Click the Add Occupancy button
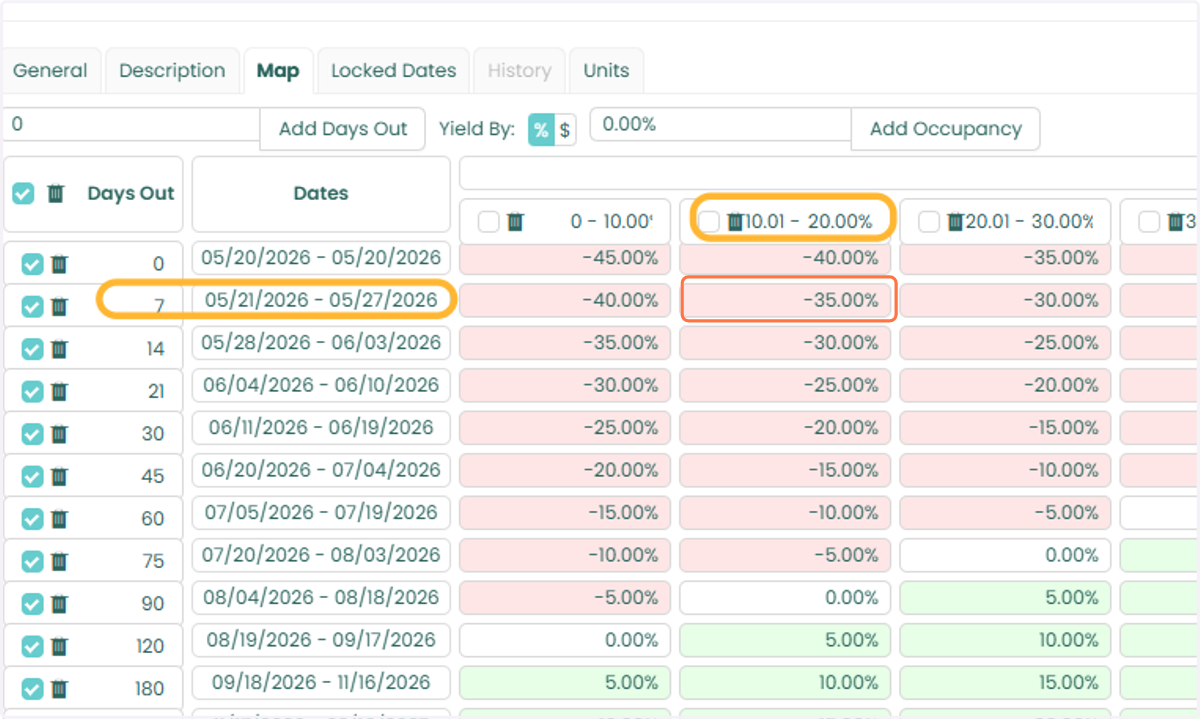 pos(945,129)
